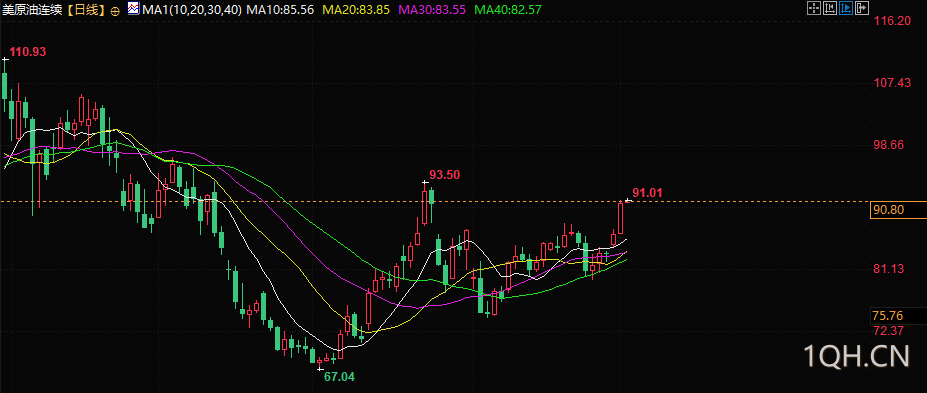This screenshot has width=927, height=393.
Task: Click the yellow MA20:83.85 label
Action: (356, 9)
